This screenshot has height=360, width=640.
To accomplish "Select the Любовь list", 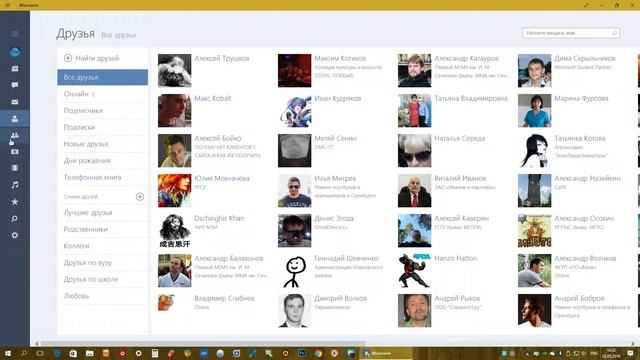I will (102, 296).
